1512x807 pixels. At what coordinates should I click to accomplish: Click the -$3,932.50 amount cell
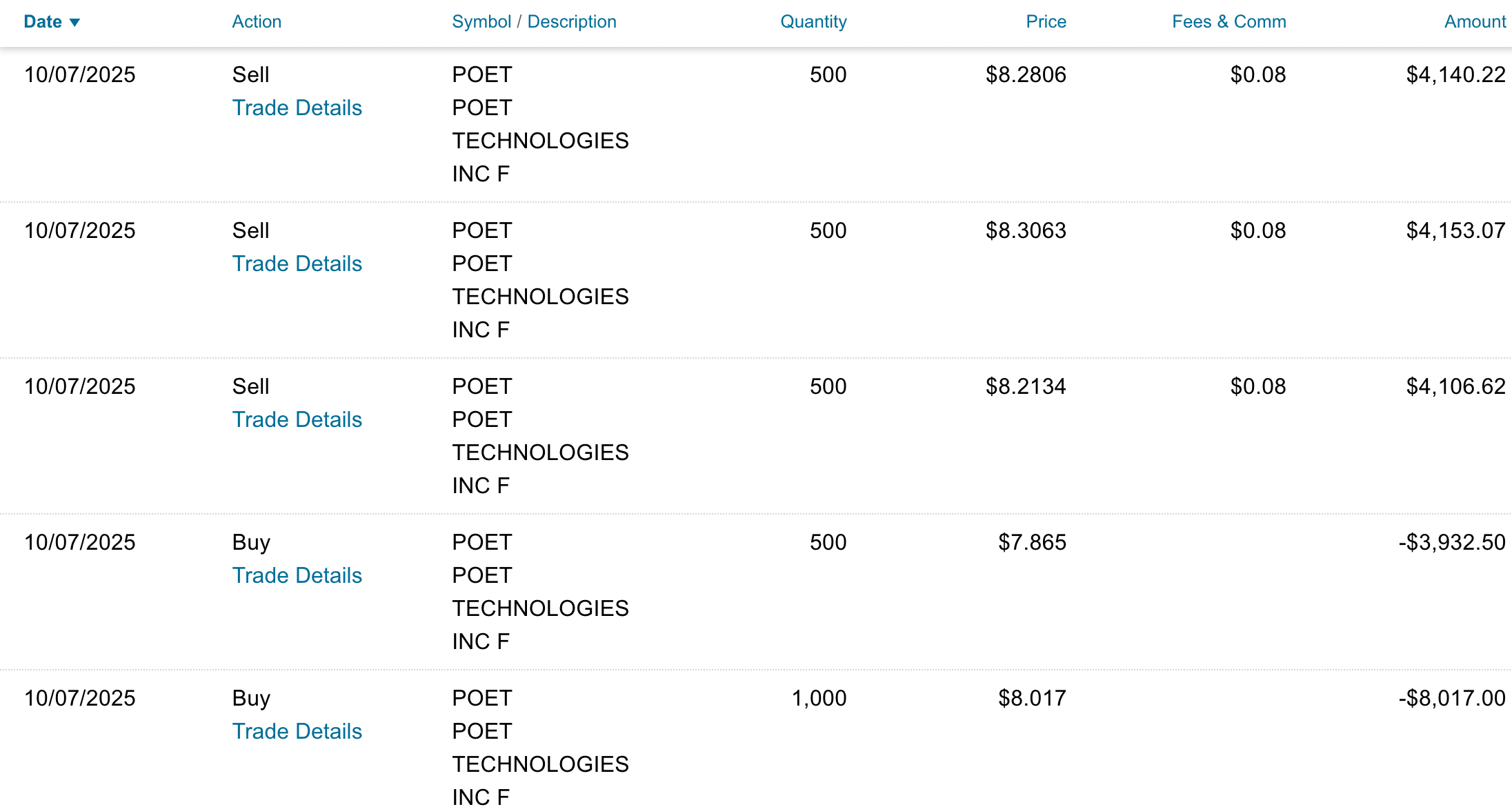pos(1451,542)
